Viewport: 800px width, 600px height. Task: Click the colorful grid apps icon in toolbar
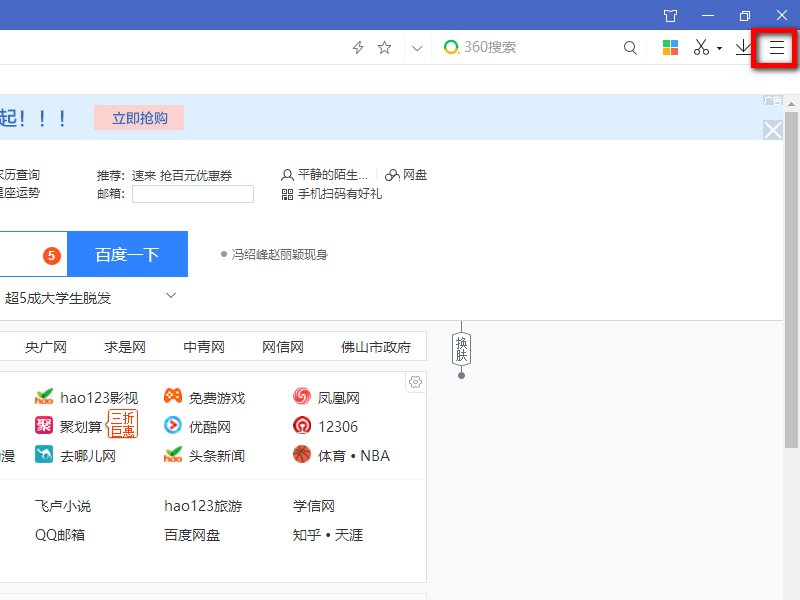pos(670,47)
